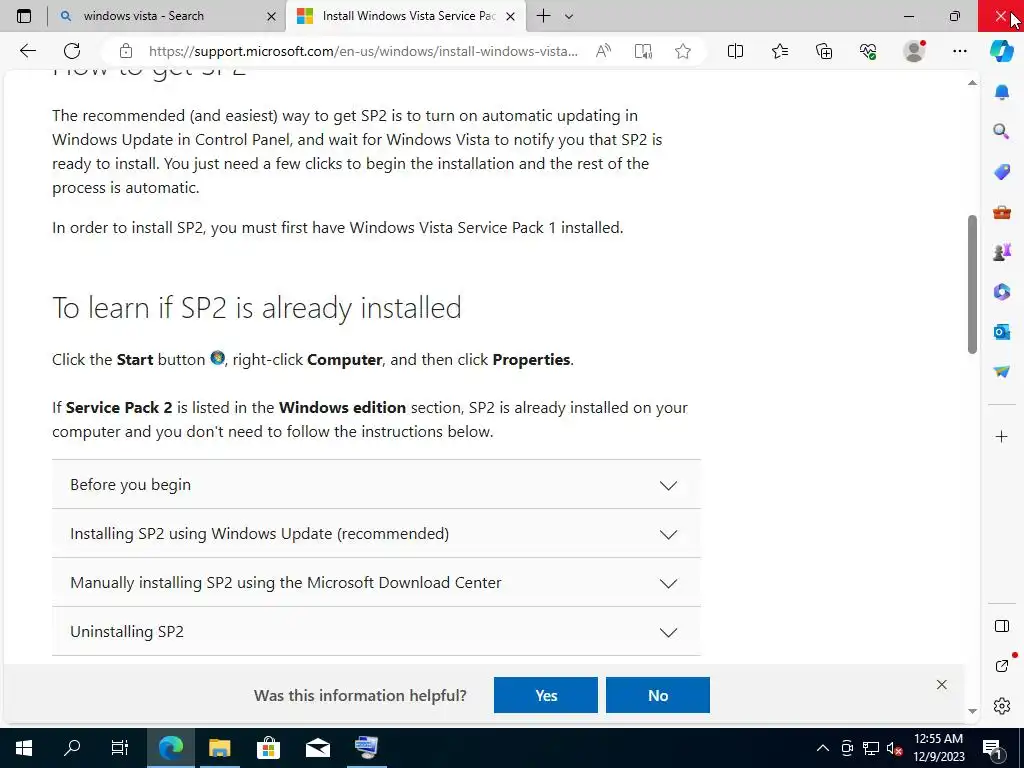Close the Install Windows Vista tab
Screen dimensions: 1024x768
coord(511,16)
